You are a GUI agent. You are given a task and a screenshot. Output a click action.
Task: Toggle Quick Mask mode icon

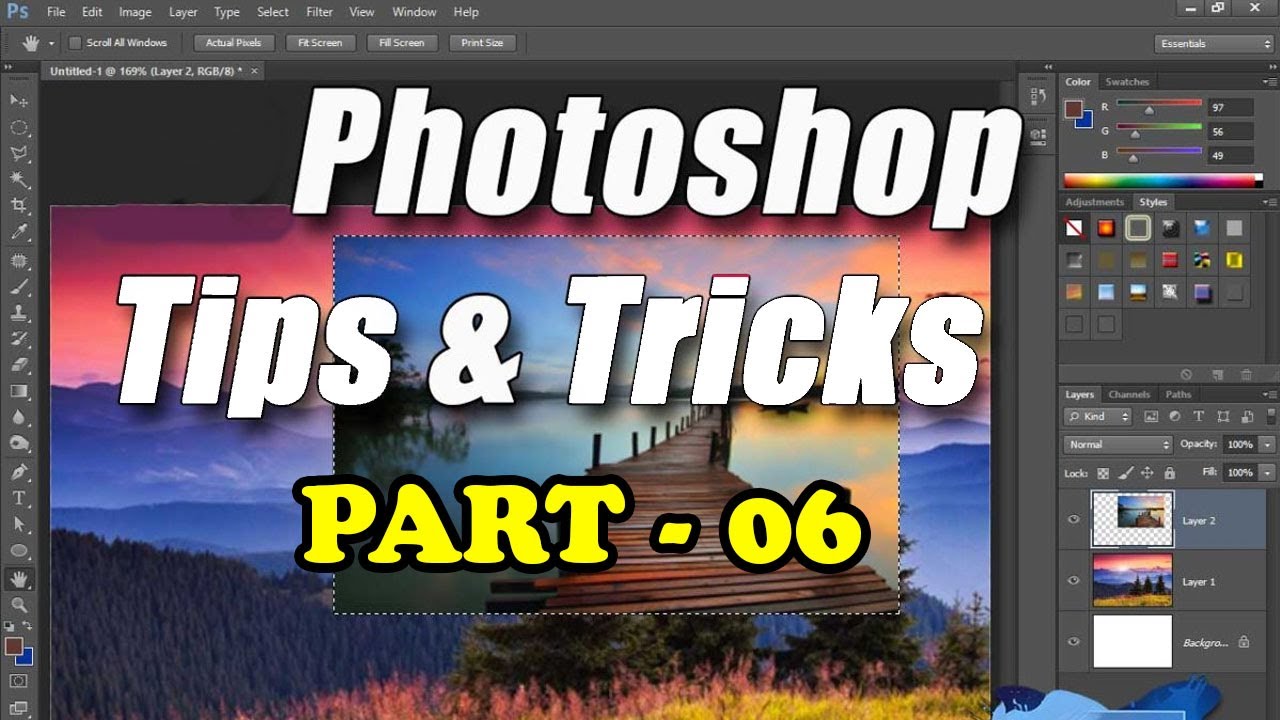(x=19, y=681)
